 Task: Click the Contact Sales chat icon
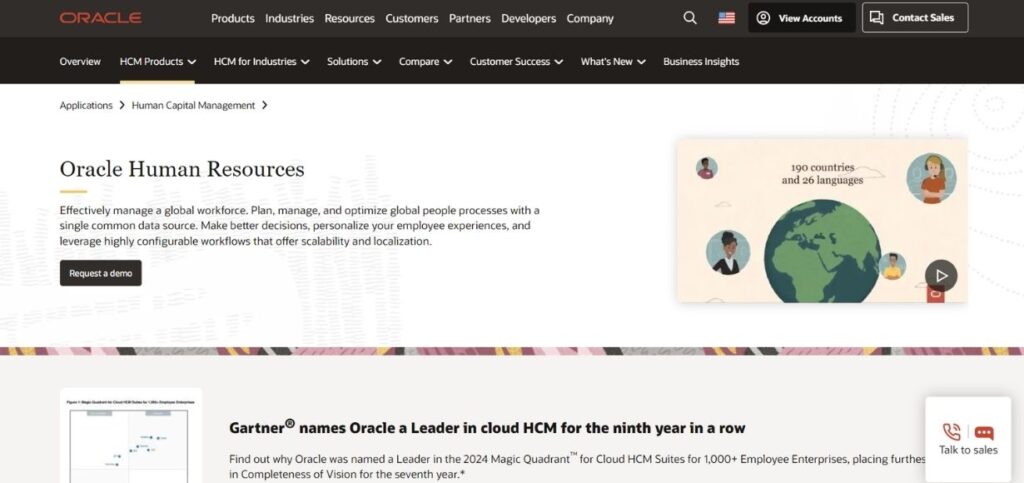877,18
